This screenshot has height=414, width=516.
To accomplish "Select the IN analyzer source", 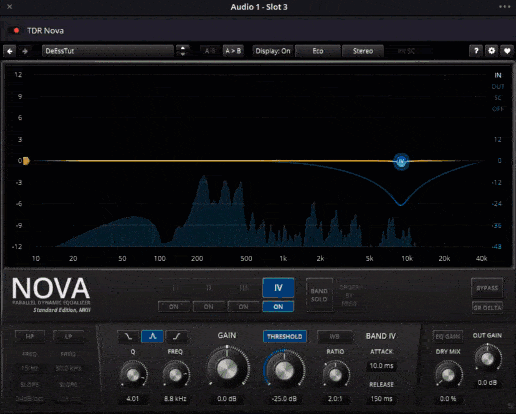I will tap(498, 75).
